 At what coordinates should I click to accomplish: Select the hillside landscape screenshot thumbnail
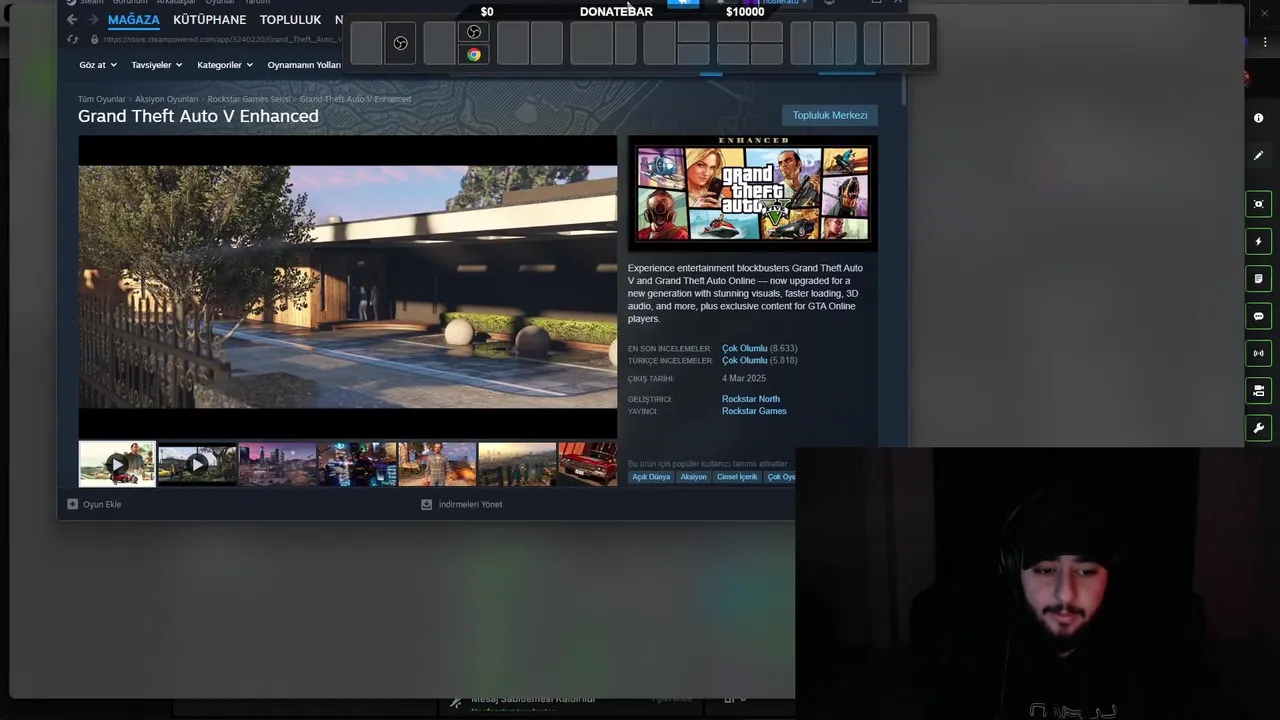517,464
